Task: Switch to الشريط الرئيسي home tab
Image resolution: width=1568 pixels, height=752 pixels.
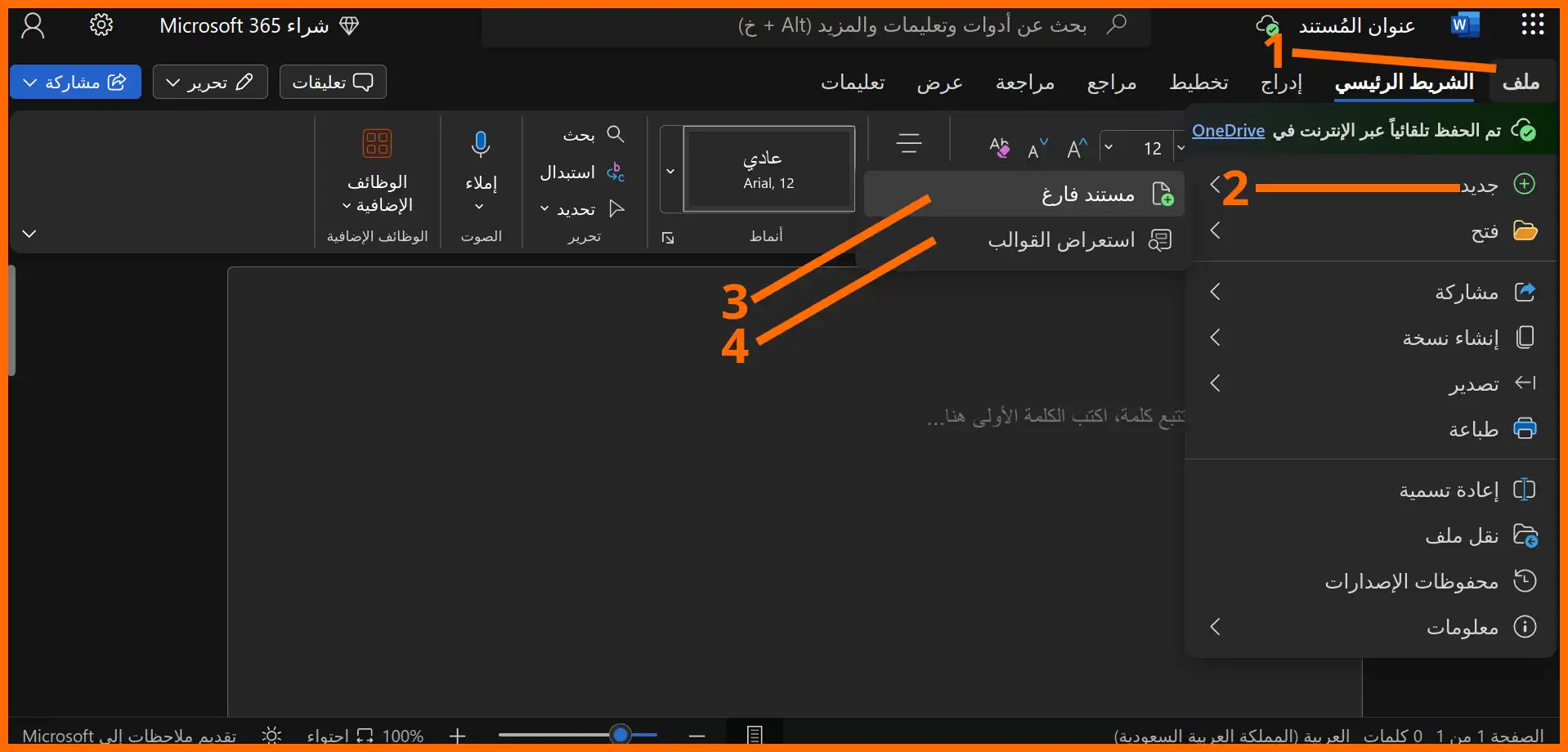Action: point(1404,83)
